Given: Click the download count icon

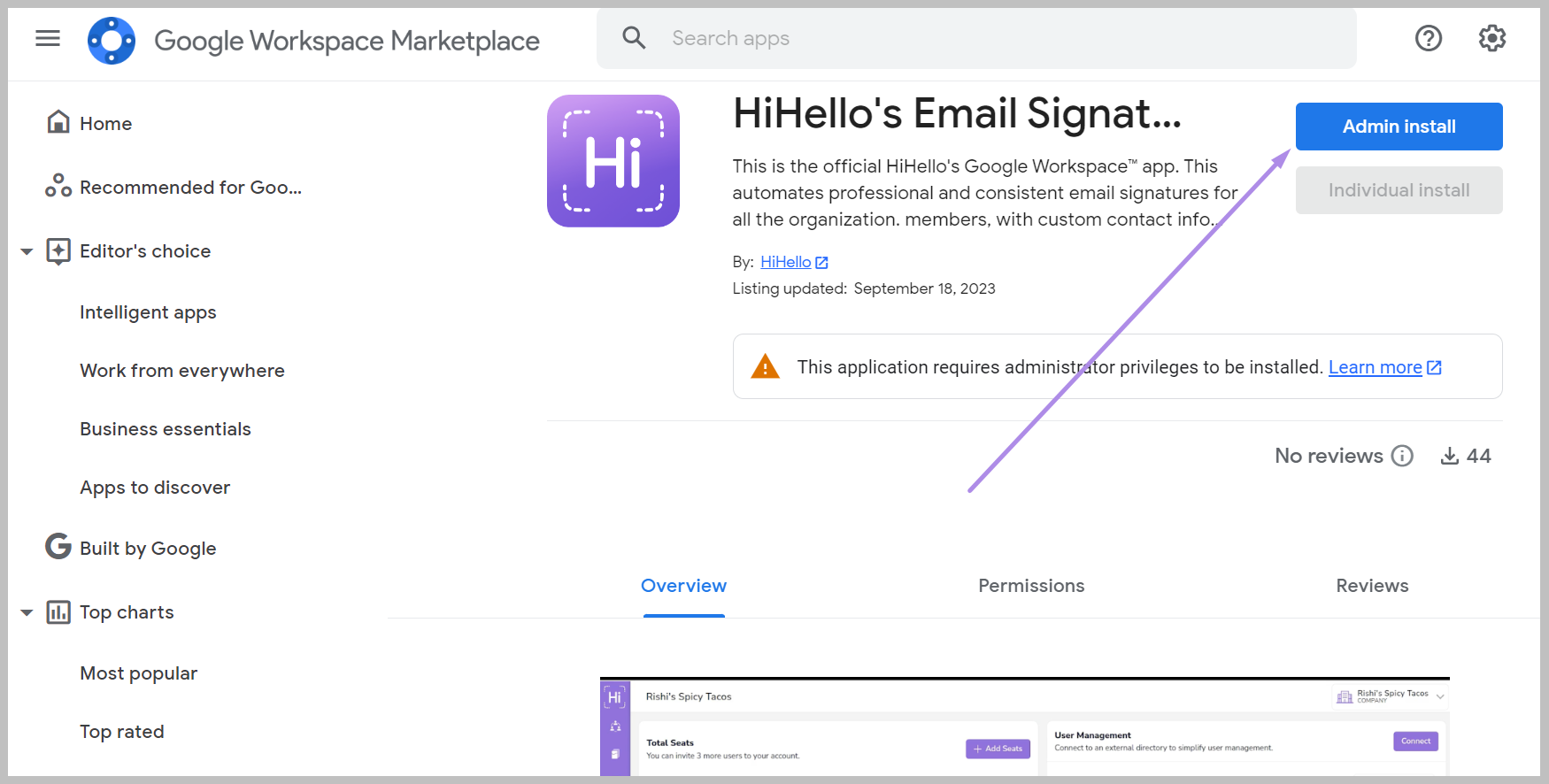Looking at the screenshot, I should pyautogui.click(x=1450, y=456).
